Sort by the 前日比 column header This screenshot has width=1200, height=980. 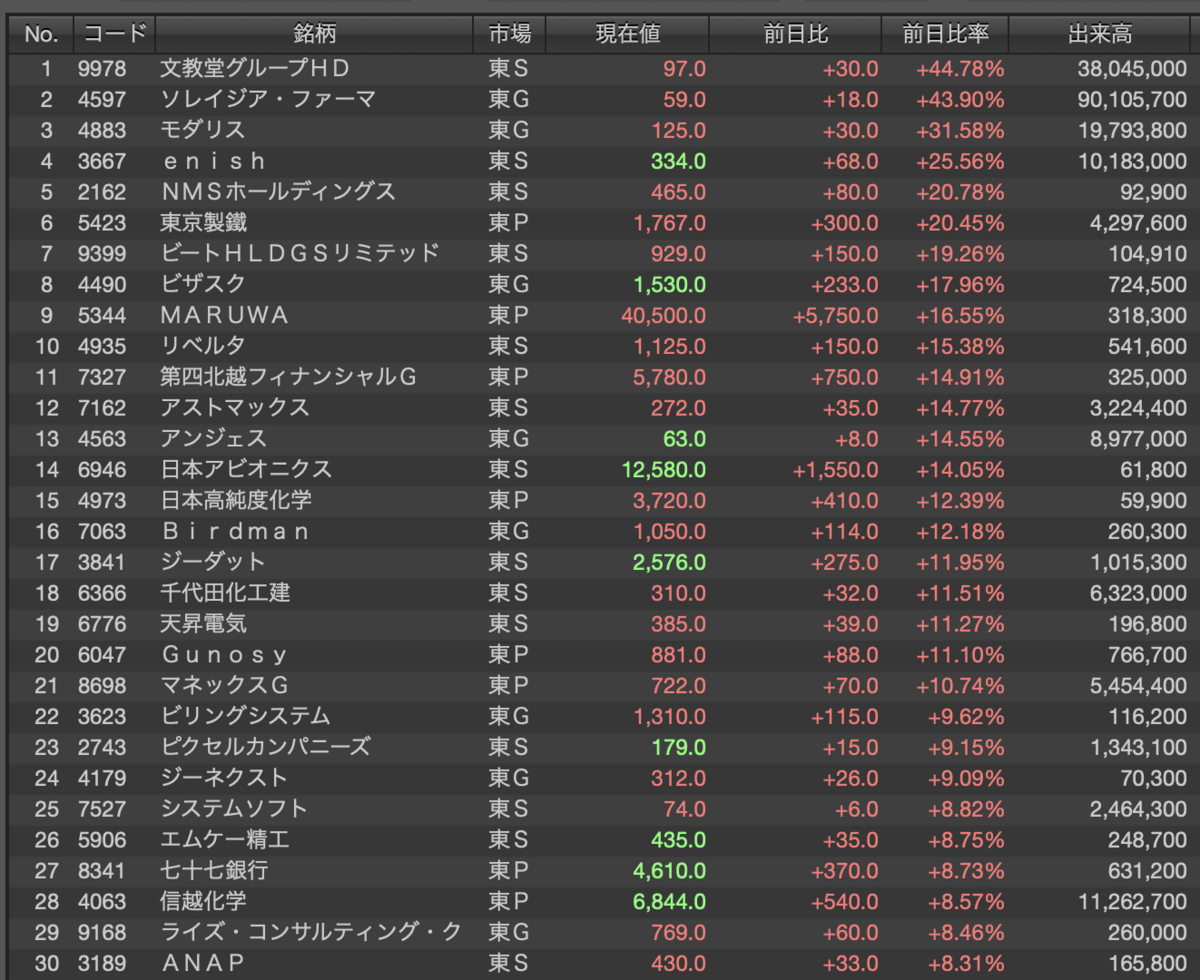click(795, 35)
